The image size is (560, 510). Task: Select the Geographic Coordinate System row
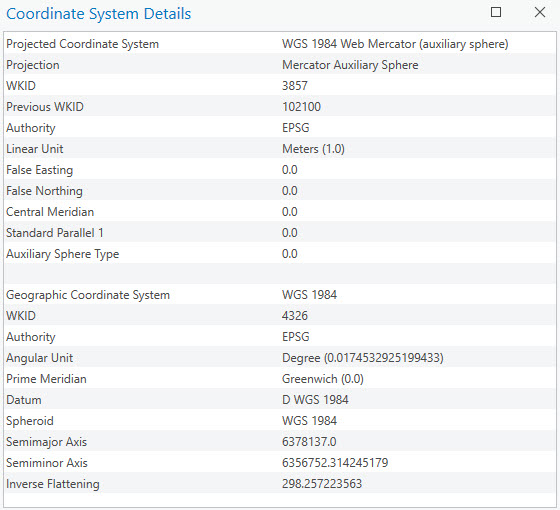tap(280, 295)
